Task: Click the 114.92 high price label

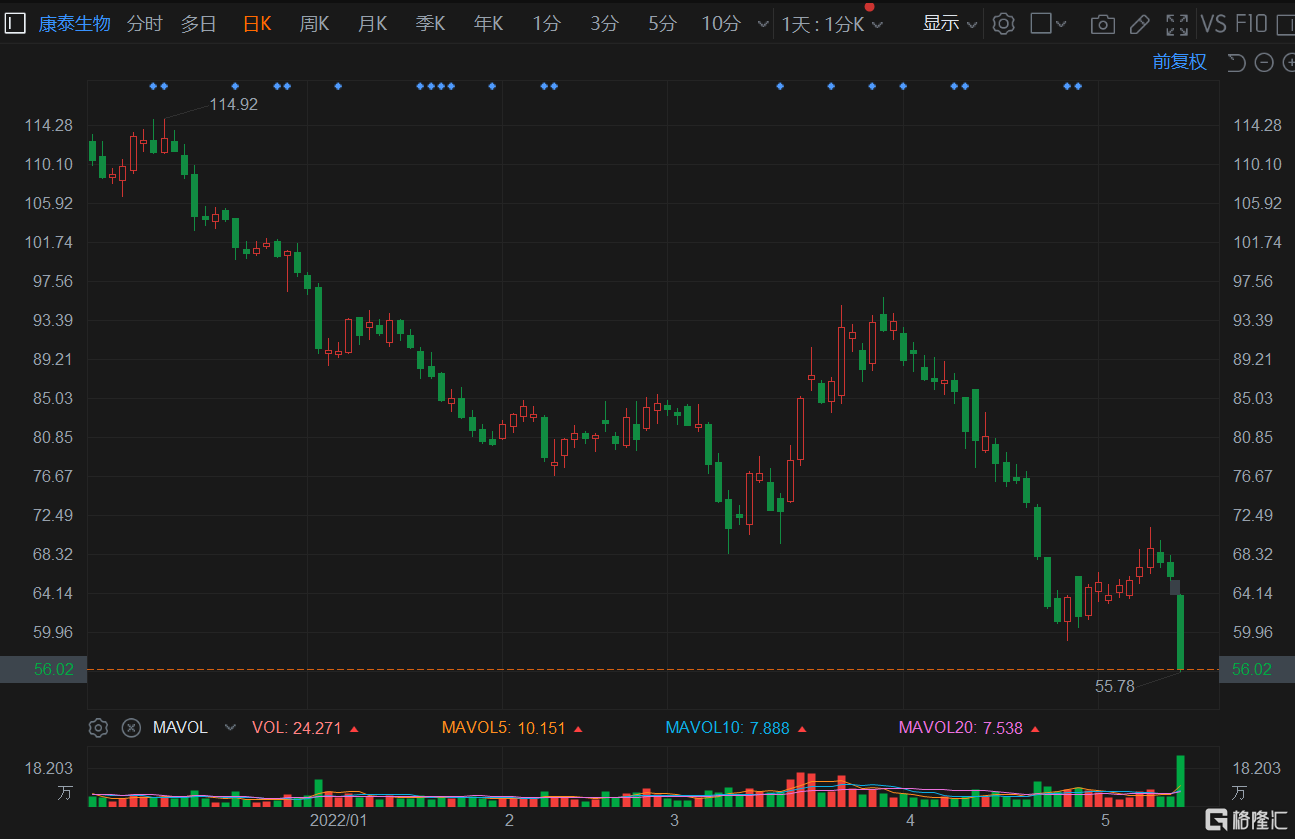Action: pos(233,104)
